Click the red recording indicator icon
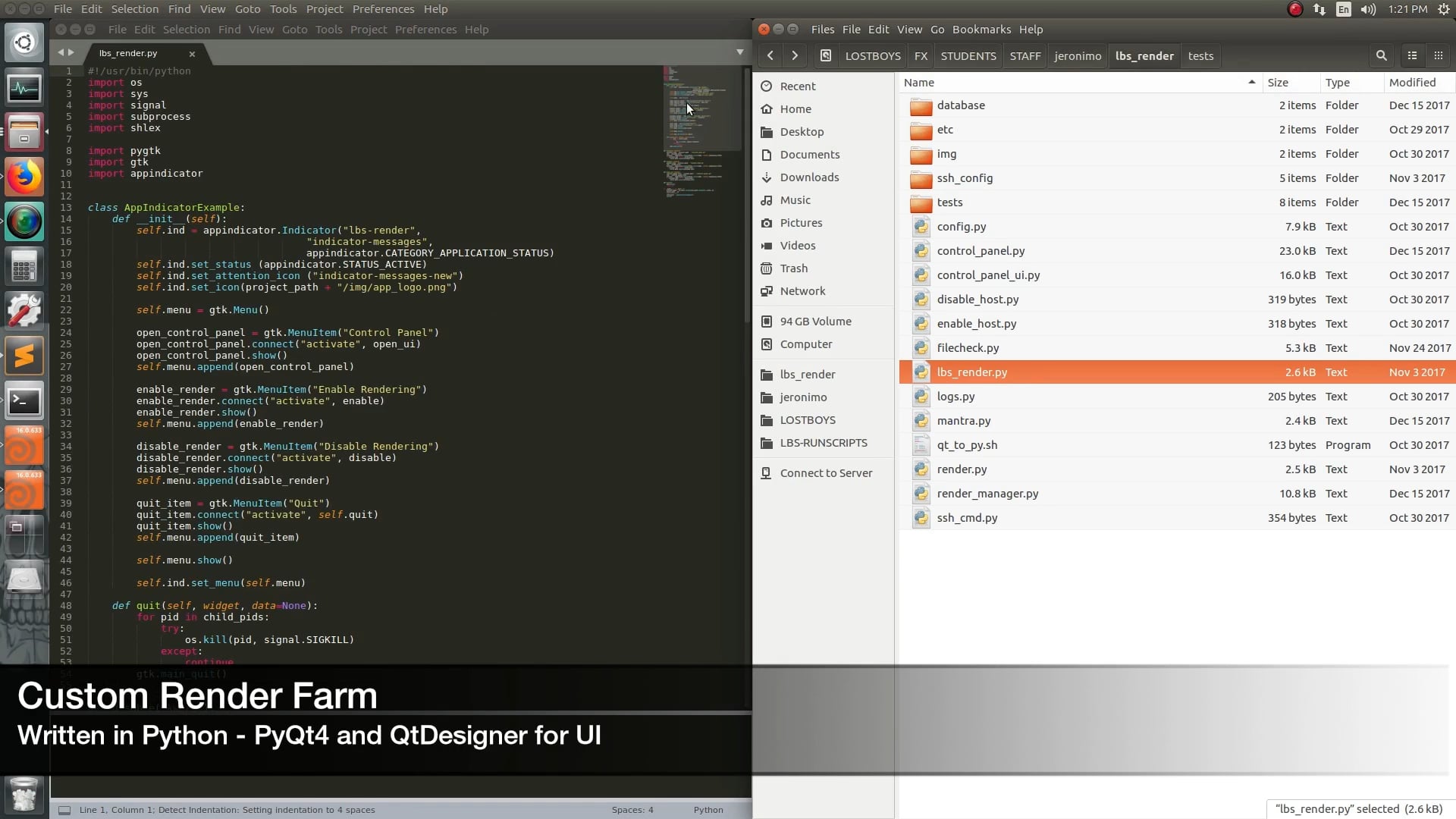 coord(1295,9)
